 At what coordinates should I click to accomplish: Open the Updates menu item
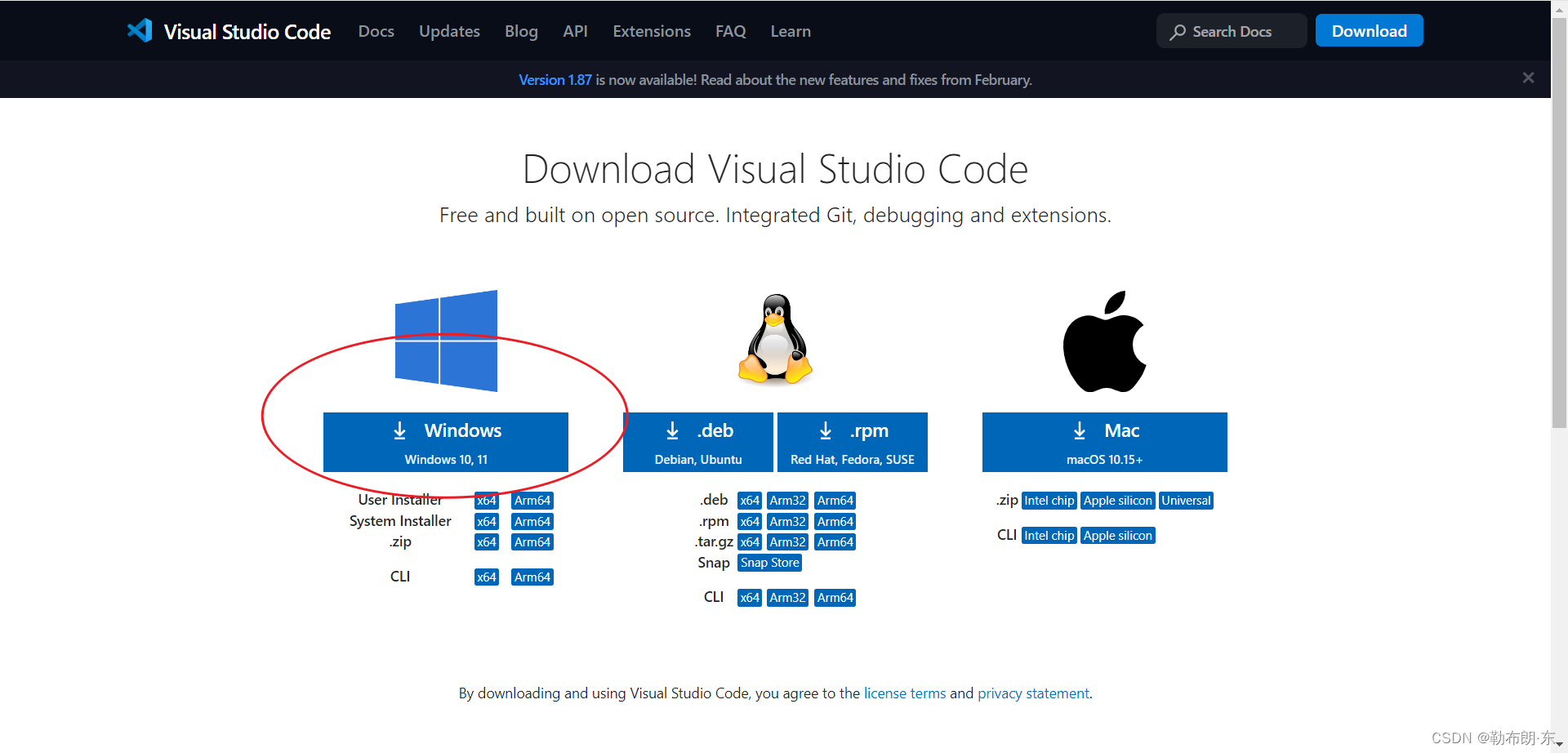click(x=449, y=31)
